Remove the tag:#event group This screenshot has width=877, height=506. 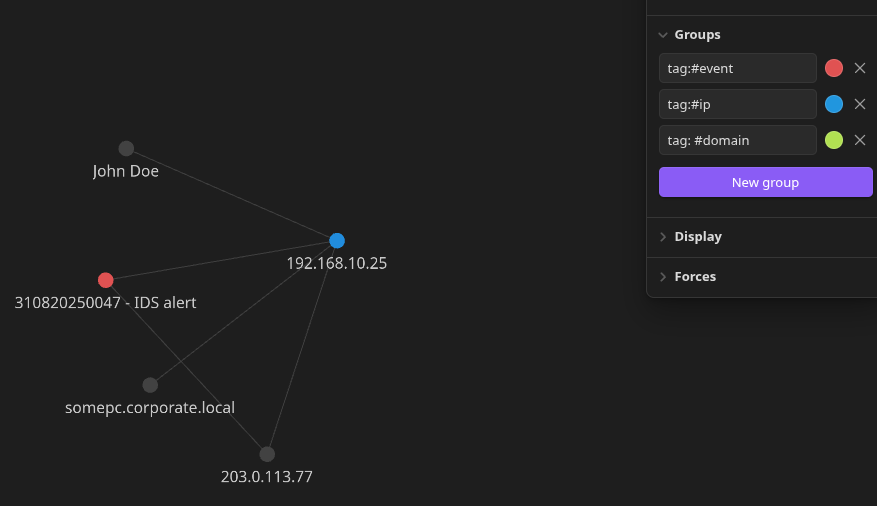pyautogui.click(x=860, y=68)
